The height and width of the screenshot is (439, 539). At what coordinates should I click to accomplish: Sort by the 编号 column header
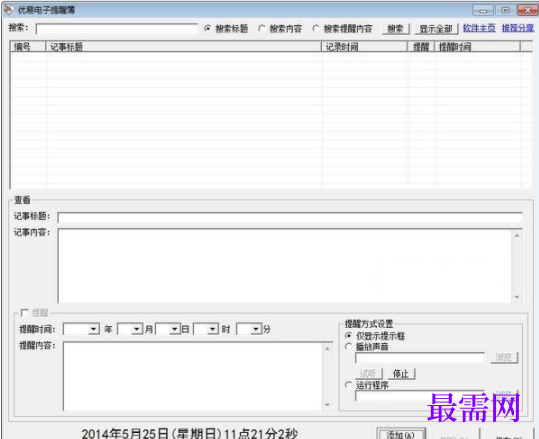point(28,46)
